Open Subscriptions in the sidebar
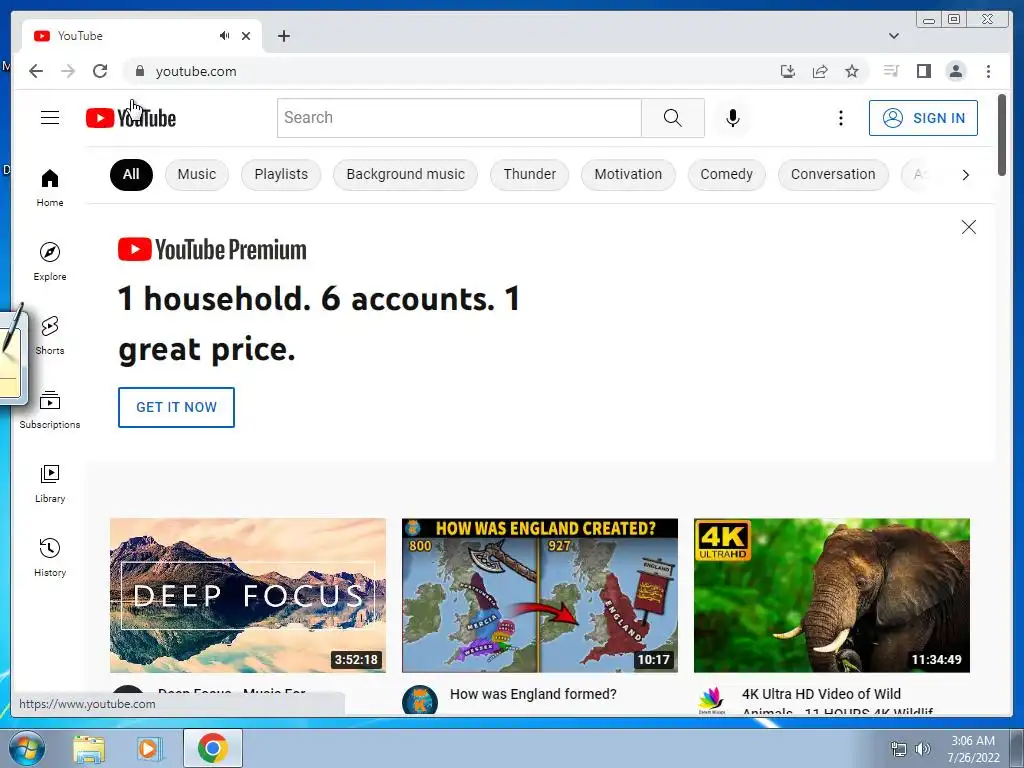 [x=50, y=409]
